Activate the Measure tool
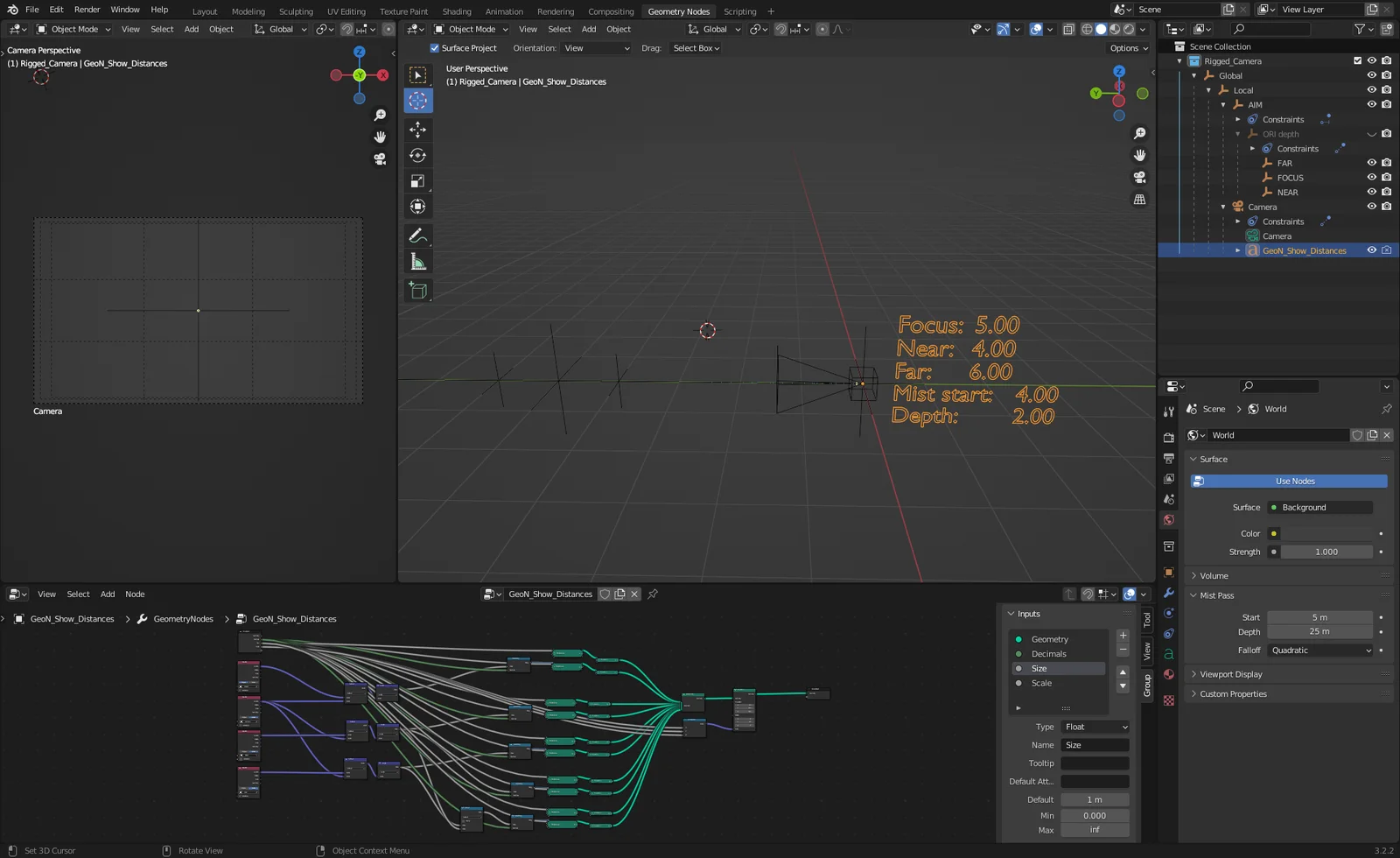Screen dimensions: 1400x858 [x=417, y=260]
